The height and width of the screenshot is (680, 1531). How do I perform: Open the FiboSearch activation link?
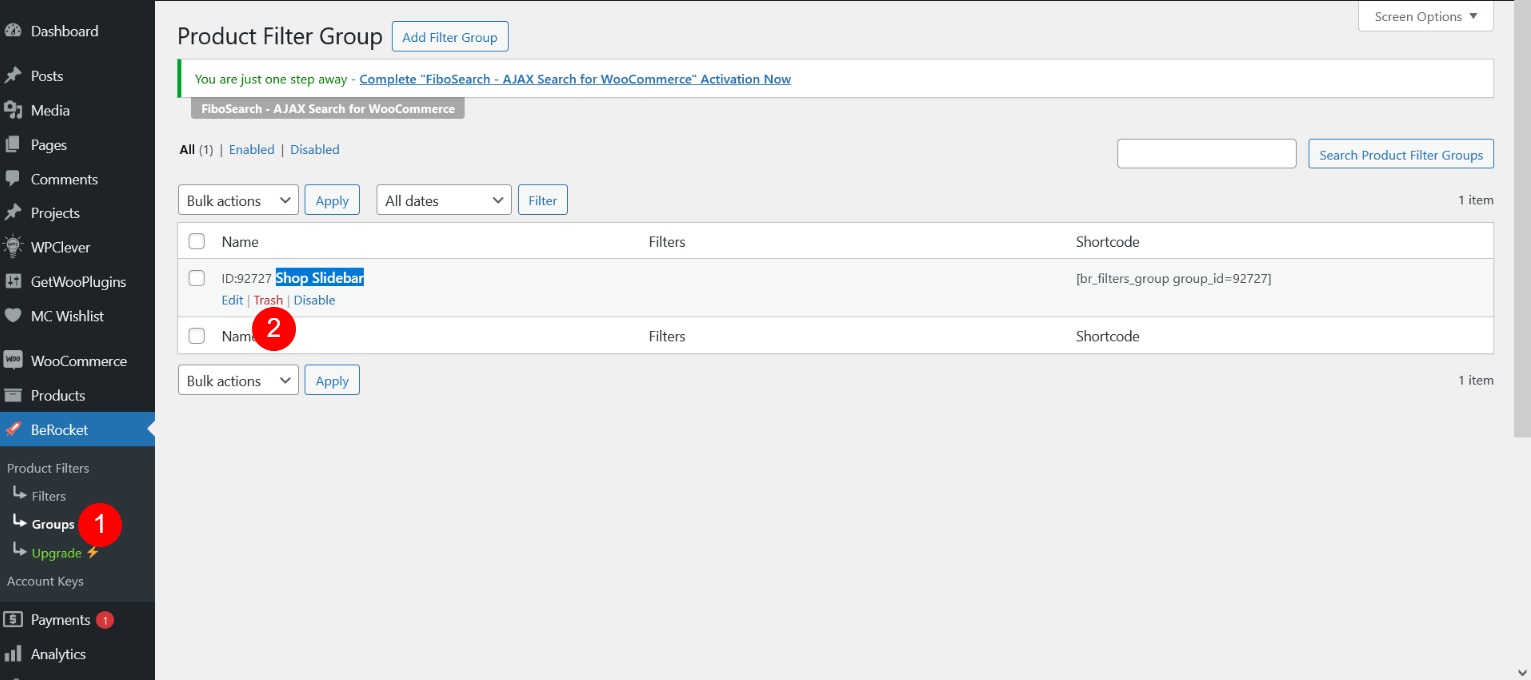tap(575, 79)
